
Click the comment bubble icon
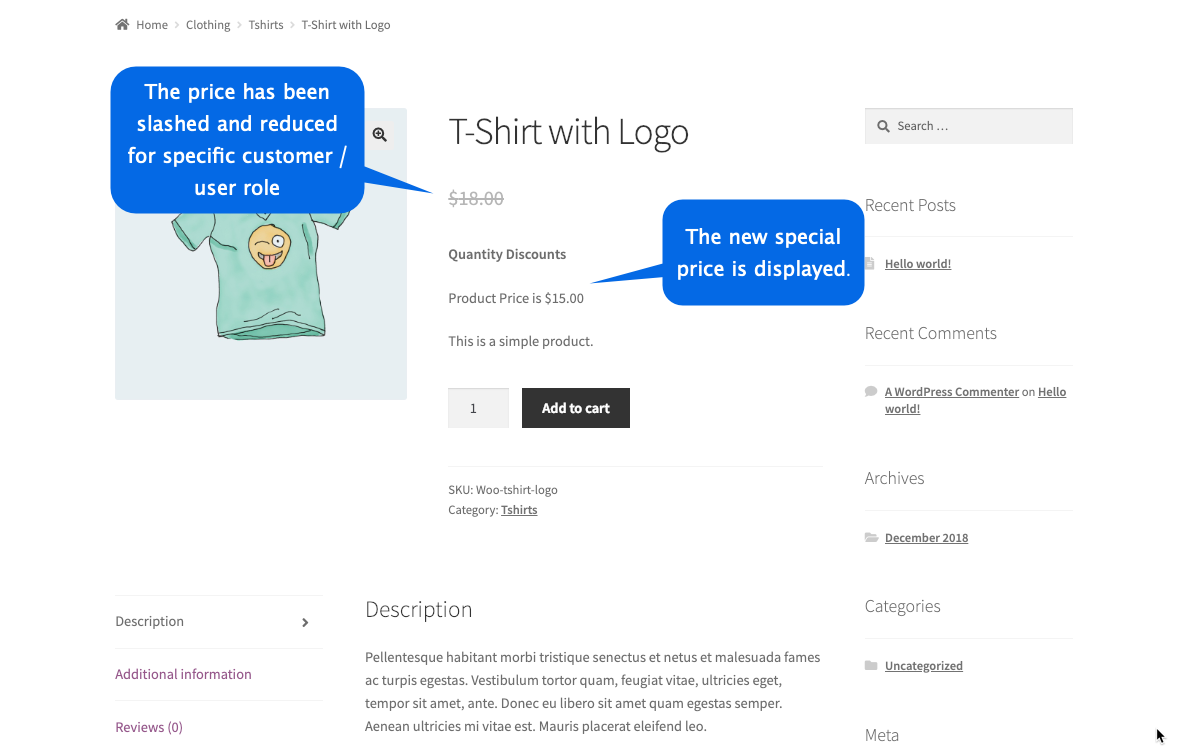pos(871,392)
